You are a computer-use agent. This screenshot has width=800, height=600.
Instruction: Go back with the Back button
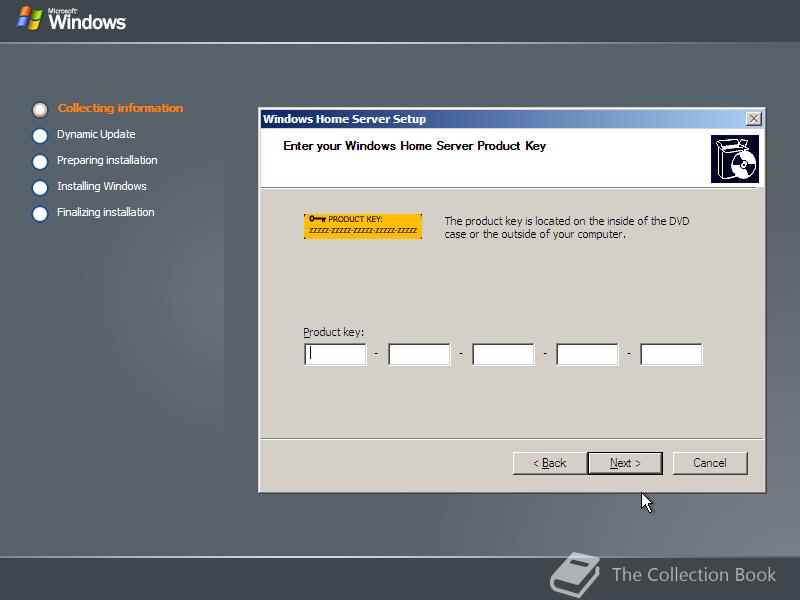[x=549, y=463]
